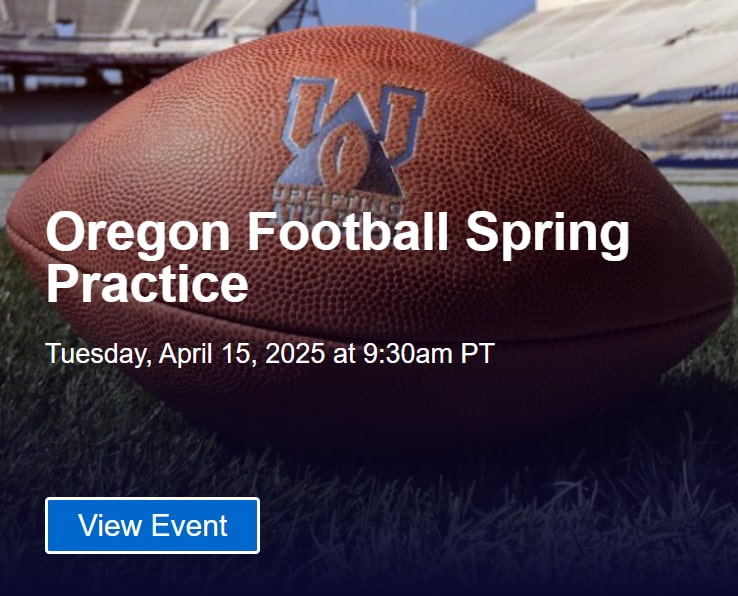Click the View Event button
This screenshot has width=738, height=596.
click(x=152, y=525)
